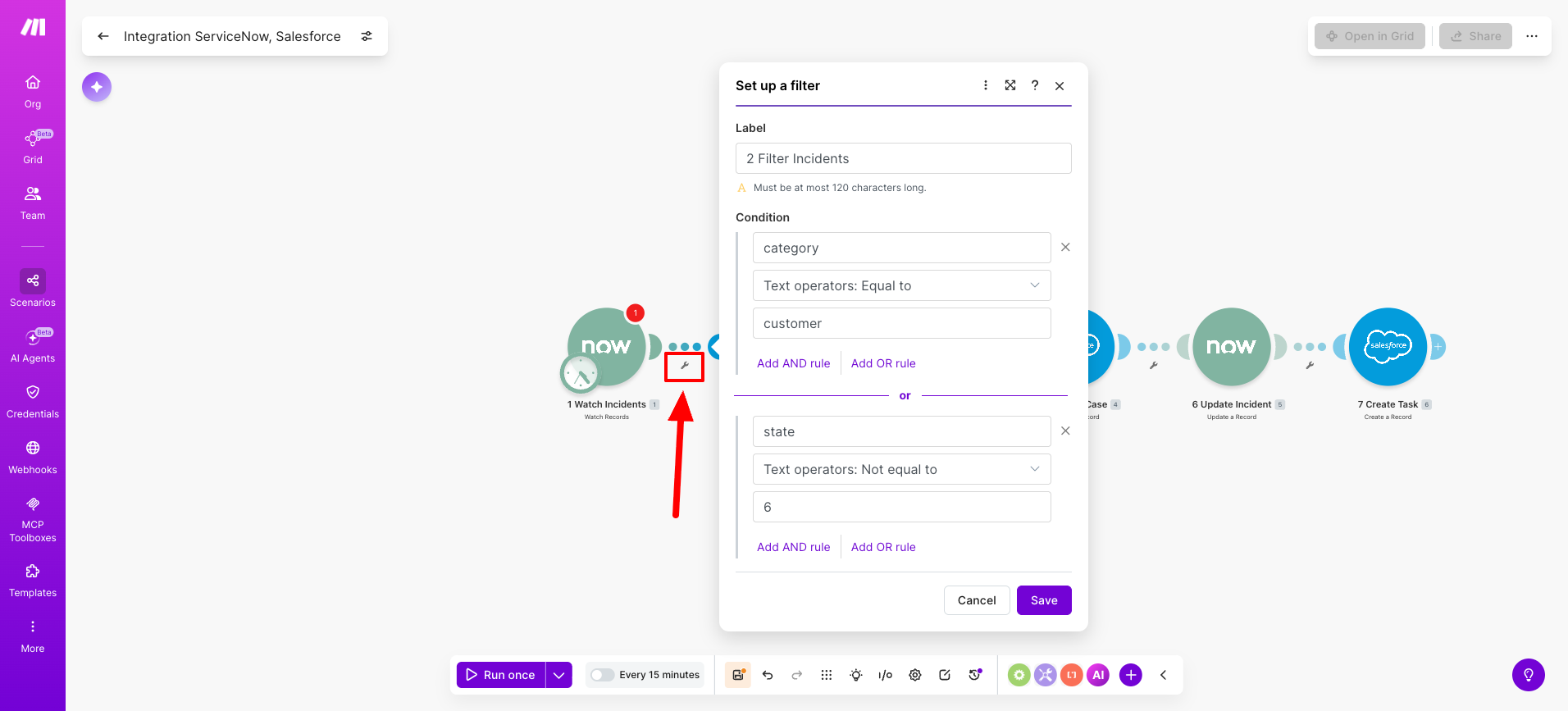
Task: Click Add AND rule under category condition
Action: (793, 363)
